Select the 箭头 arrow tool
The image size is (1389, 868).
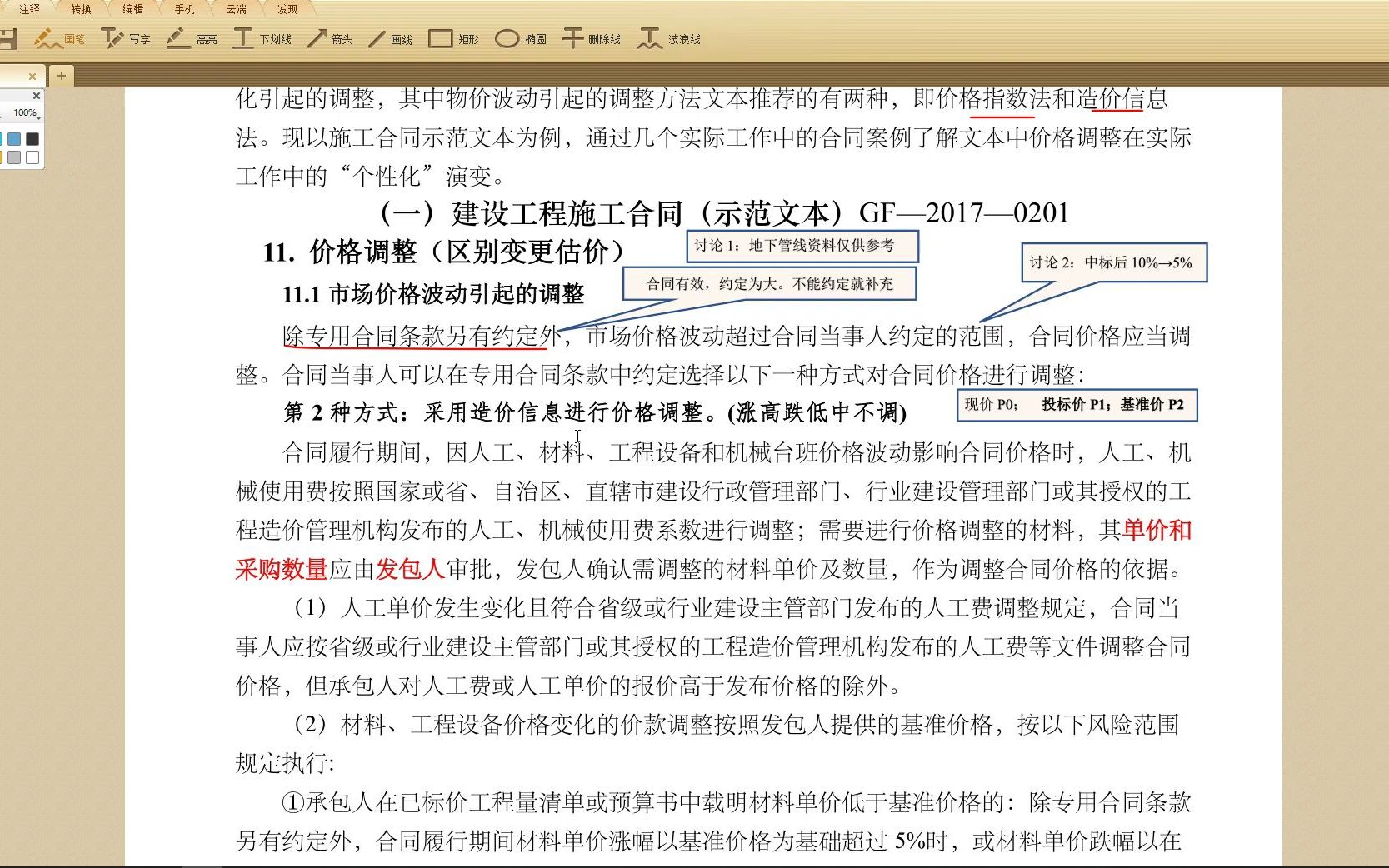click(330, 39)
